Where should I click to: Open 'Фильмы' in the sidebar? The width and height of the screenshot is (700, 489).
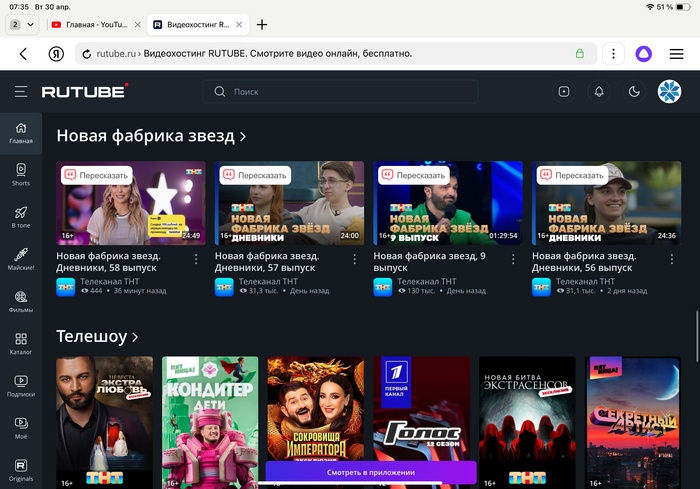coord(21,301)
